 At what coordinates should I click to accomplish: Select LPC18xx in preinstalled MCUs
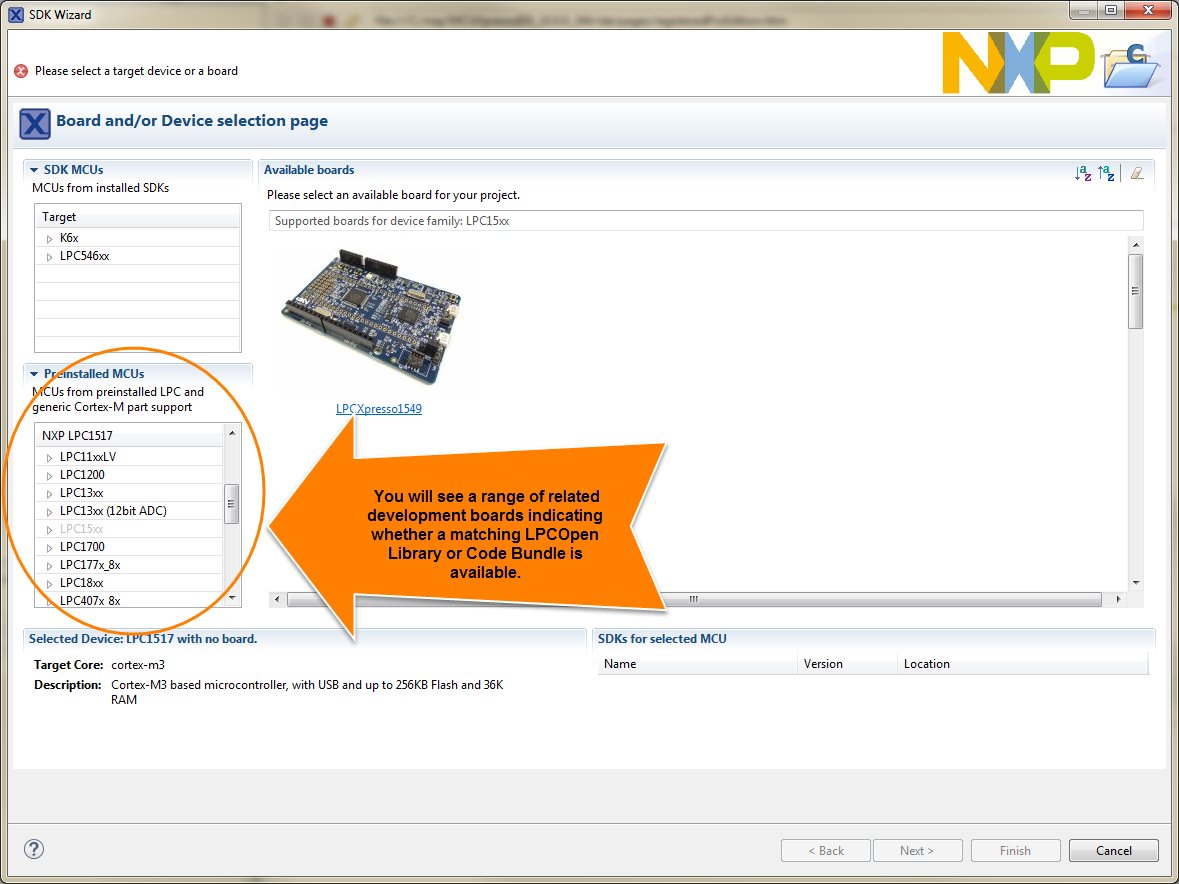[82, 583]
